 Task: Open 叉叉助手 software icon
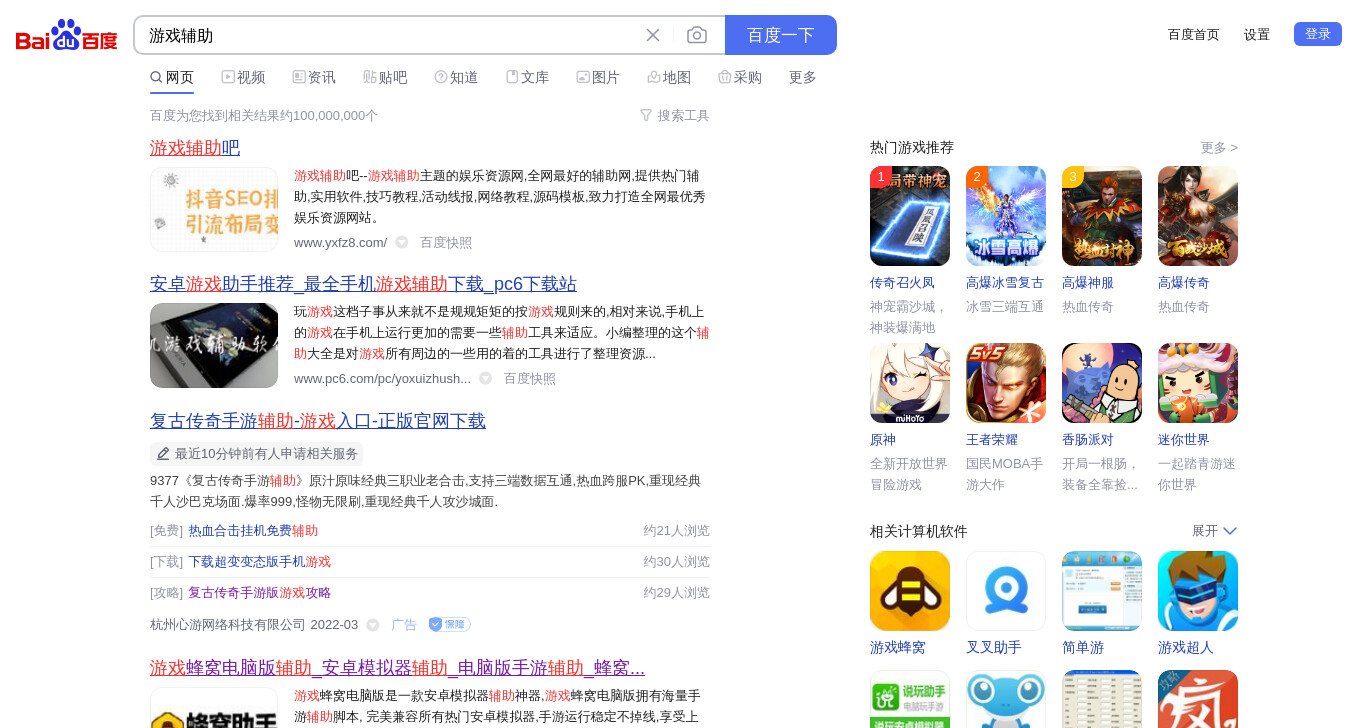pyautogui.click(x=1006, y=591)
